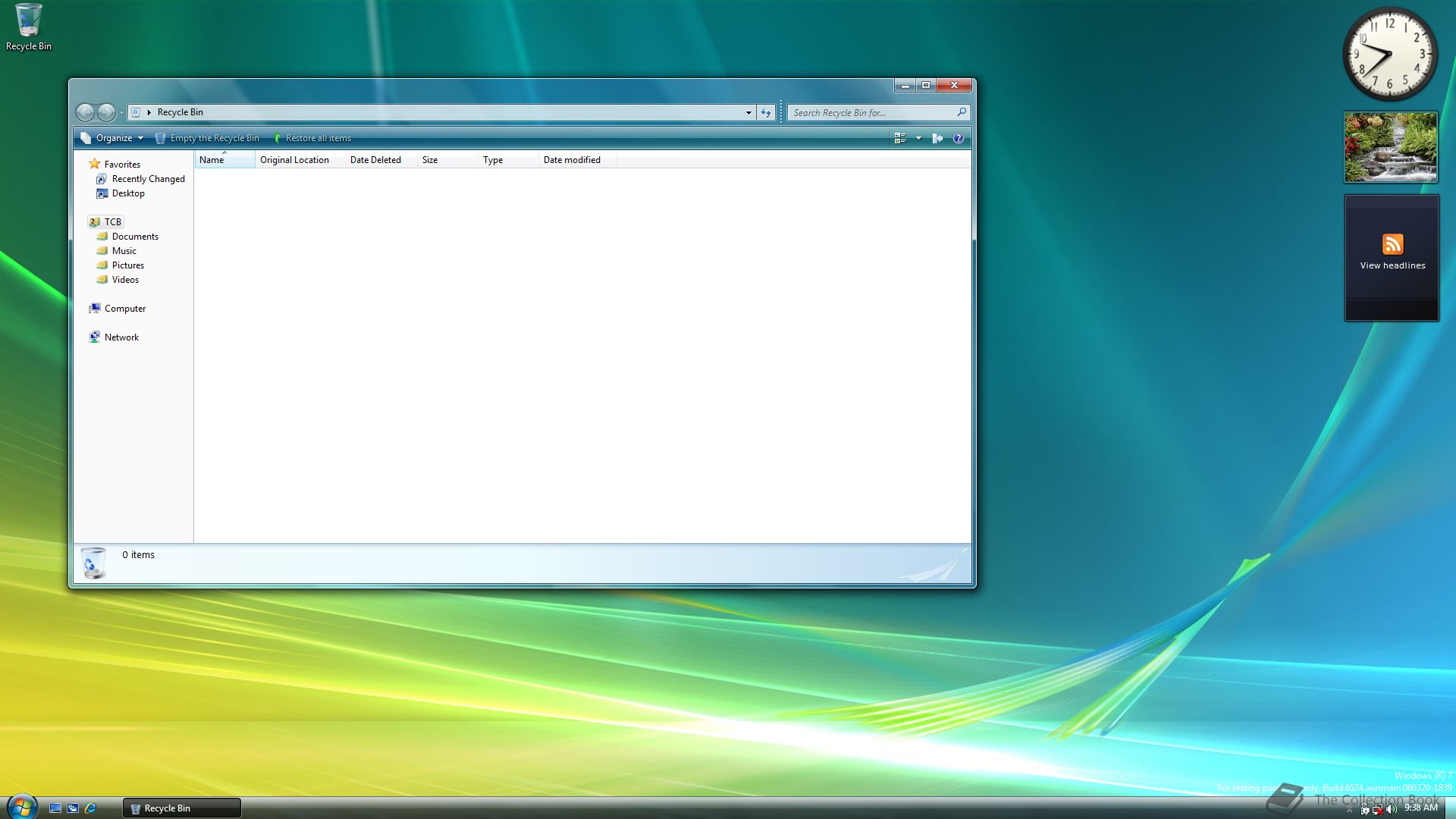
Task: Click the network disconnected tray icon
Action: (1377, 809)
